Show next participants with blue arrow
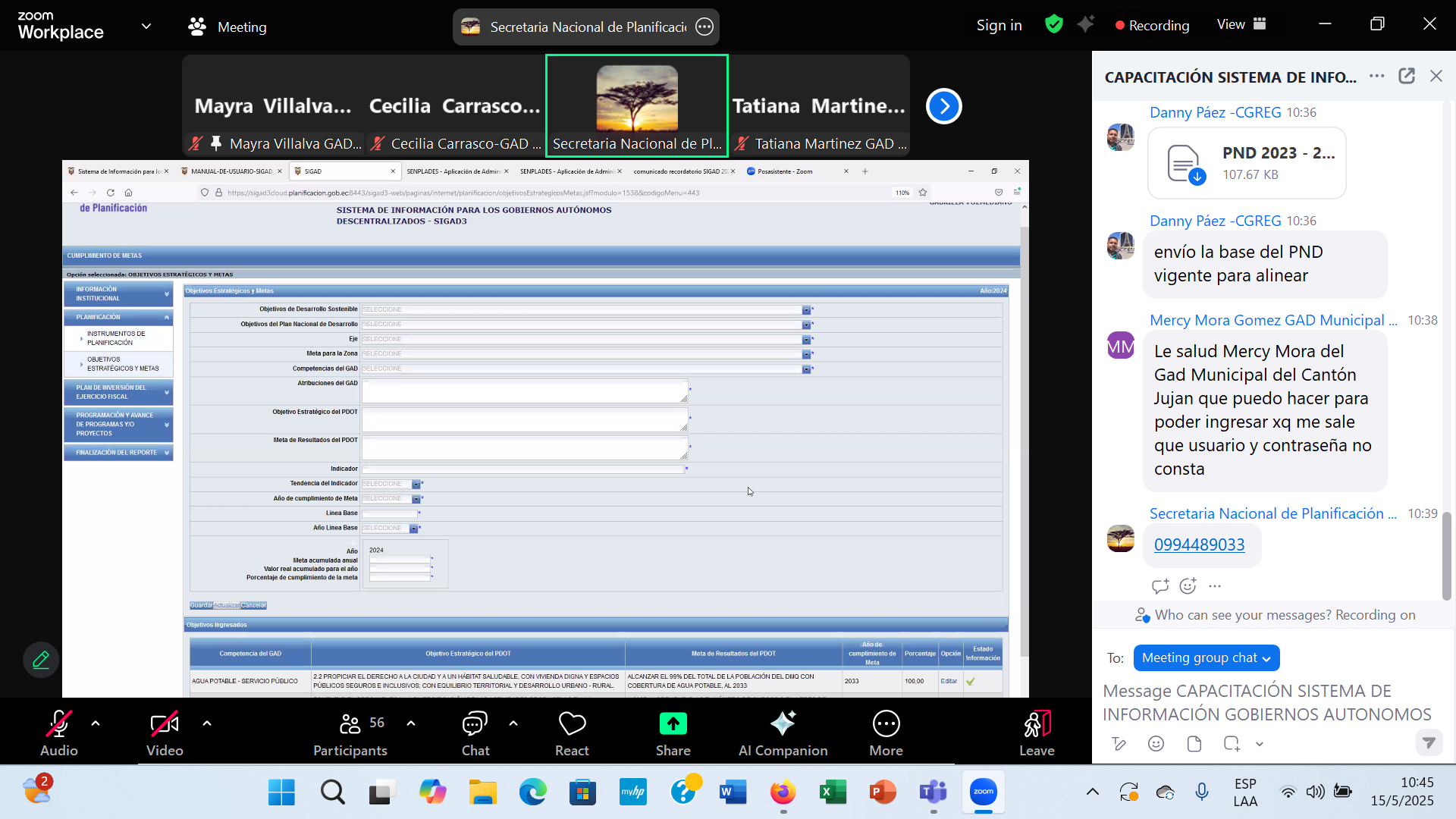 943,106
